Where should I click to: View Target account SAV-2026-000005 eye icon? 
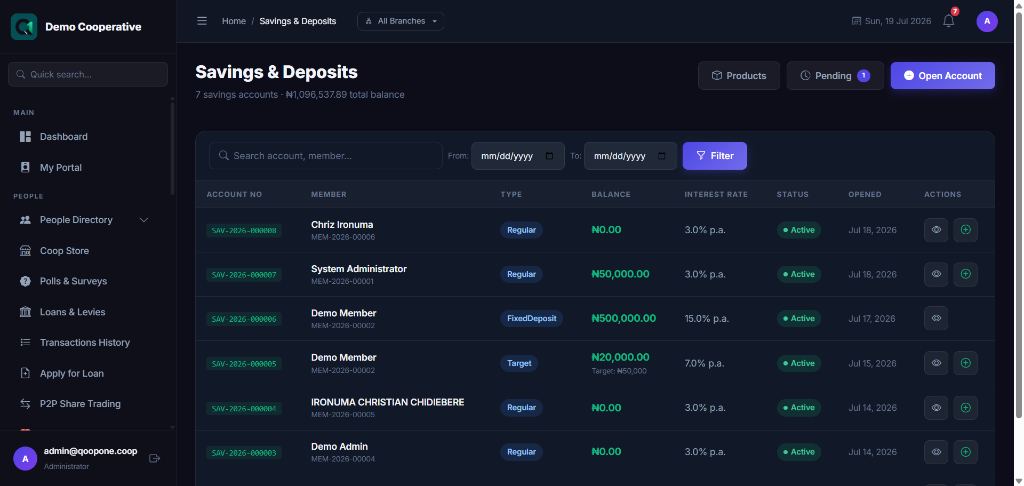(x=936, y=363)
